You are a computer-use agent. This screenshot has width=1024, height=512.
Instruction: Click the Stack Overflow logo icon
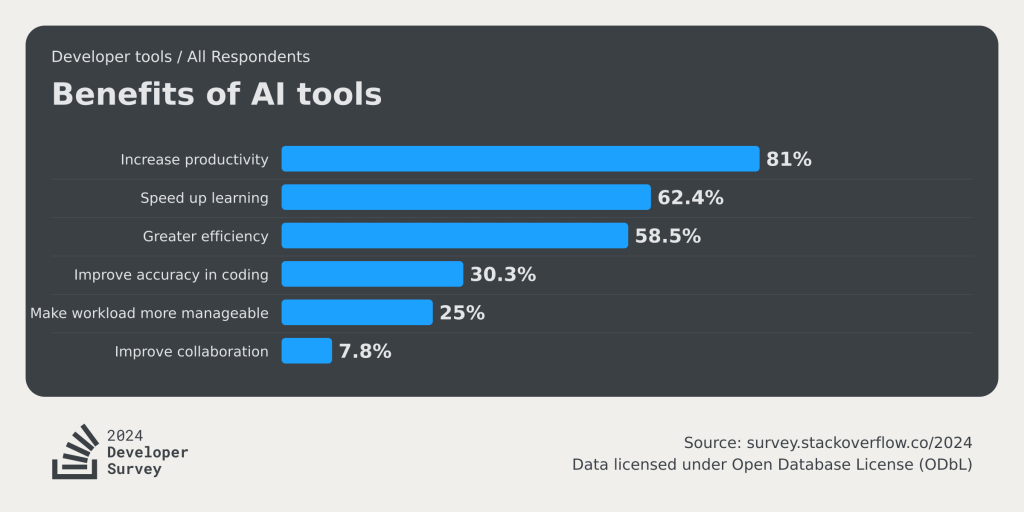coord(74,452)
